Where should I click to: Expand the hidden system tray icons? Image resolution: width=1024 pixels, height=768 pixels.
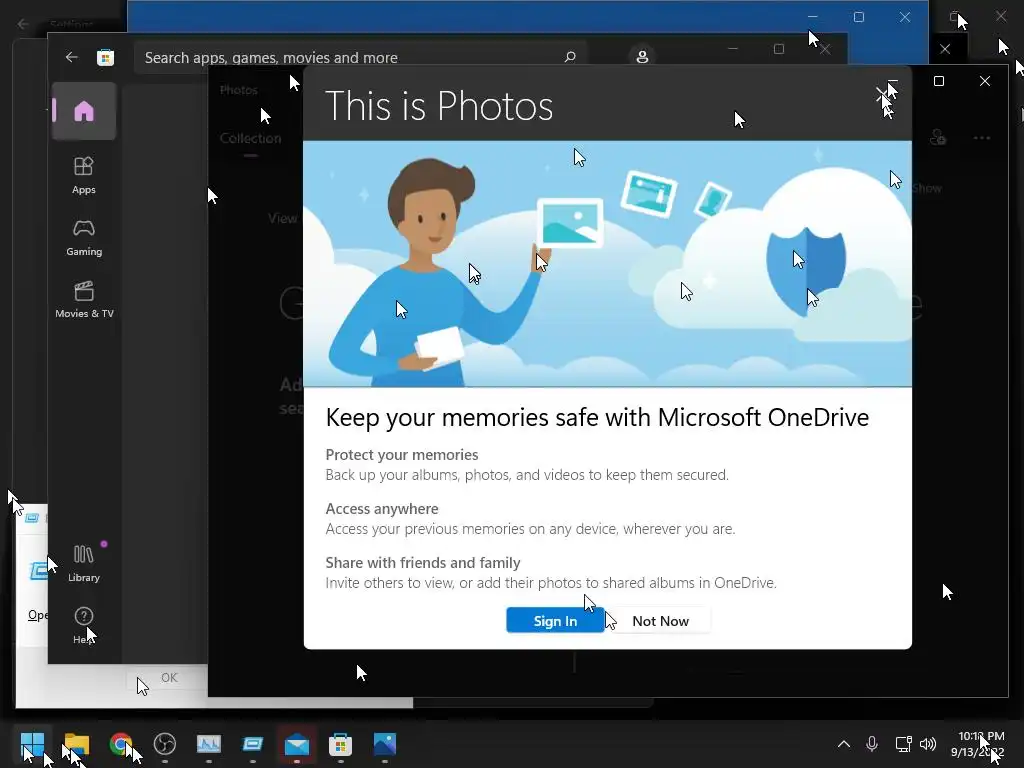844,744
